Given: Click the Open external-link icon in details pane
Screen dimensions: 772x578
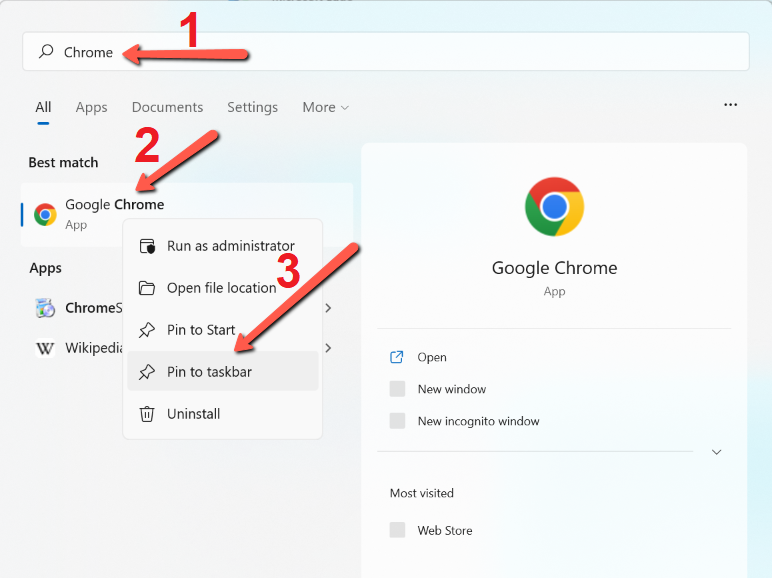Looking at the screenshot, I should (x=396, y=357).
